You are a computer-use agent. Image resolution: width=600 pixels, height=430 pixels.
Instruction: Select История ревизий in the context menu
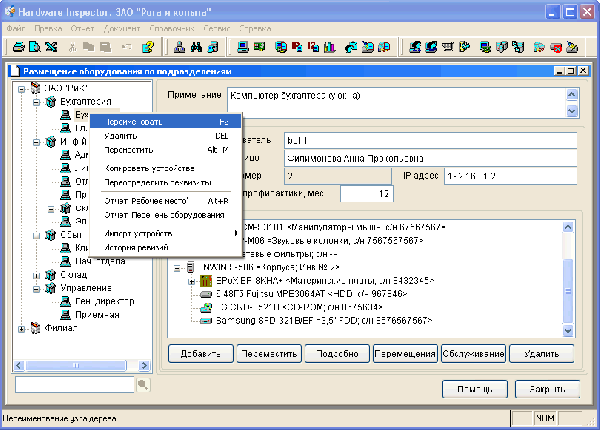coord(132,246)
